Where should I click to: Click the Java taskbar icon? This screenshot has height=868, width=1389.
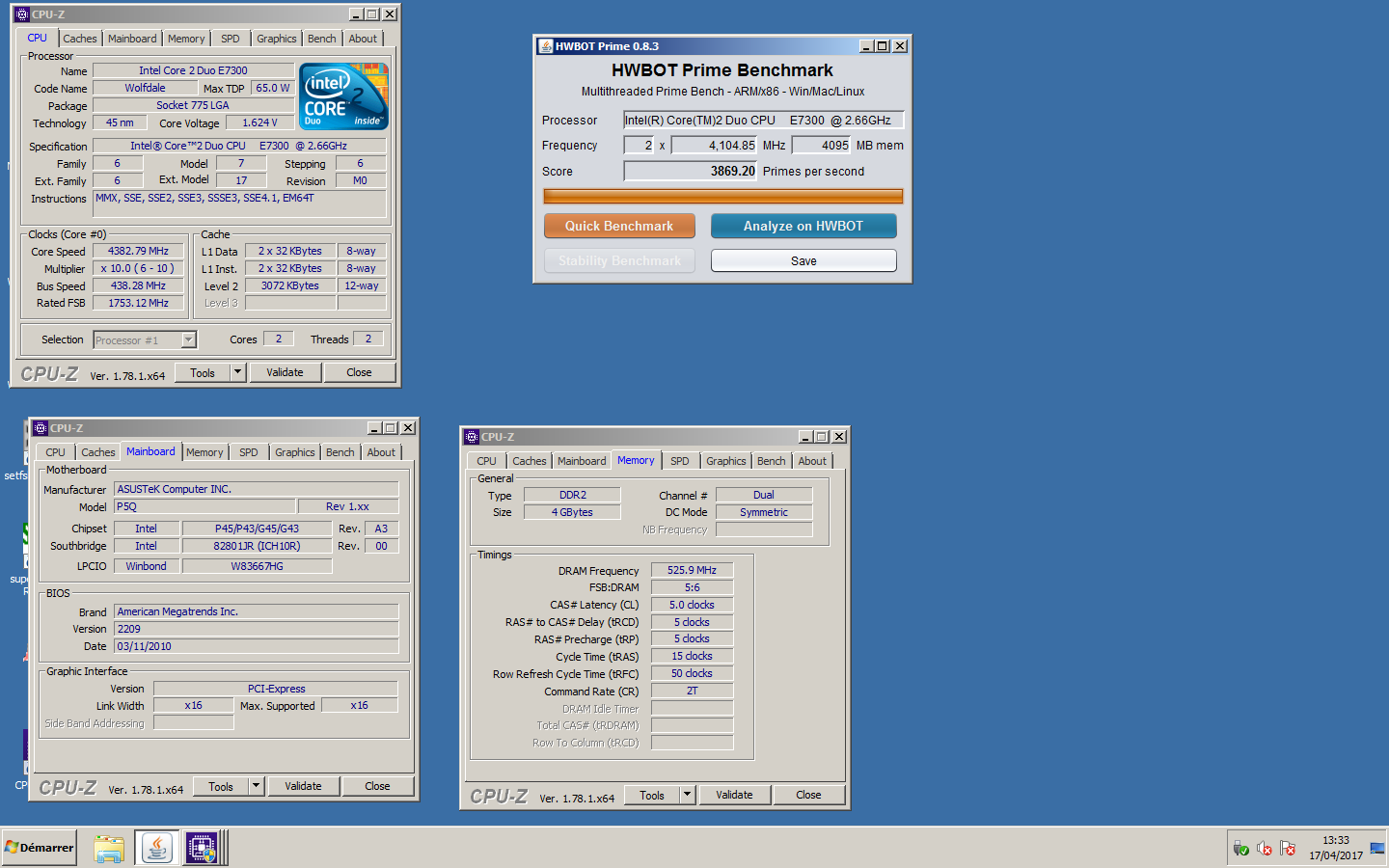[157, 848]
